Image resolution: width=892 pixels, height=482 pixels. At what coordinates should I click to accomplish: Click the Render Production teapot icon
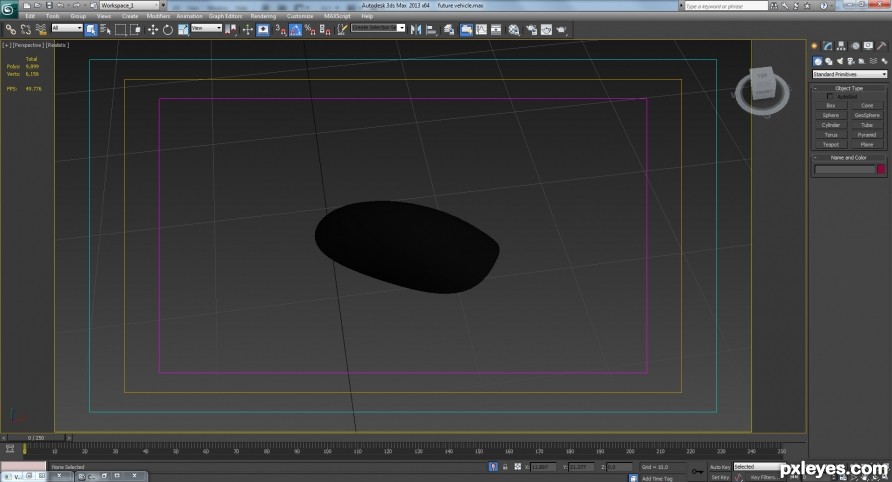561,30
